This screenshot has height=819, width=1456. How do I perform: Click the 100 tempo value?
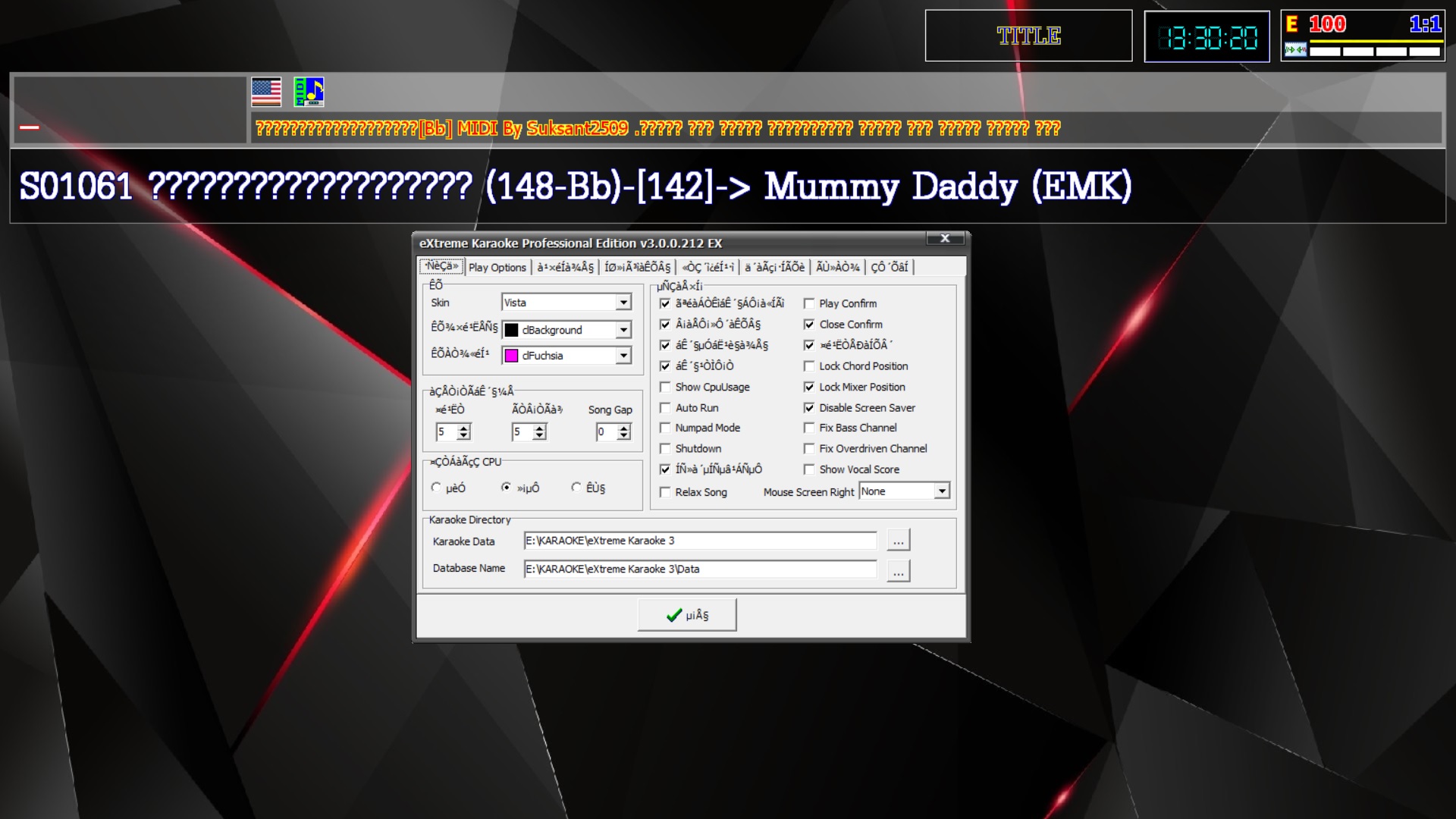(x=1327, y=24)
